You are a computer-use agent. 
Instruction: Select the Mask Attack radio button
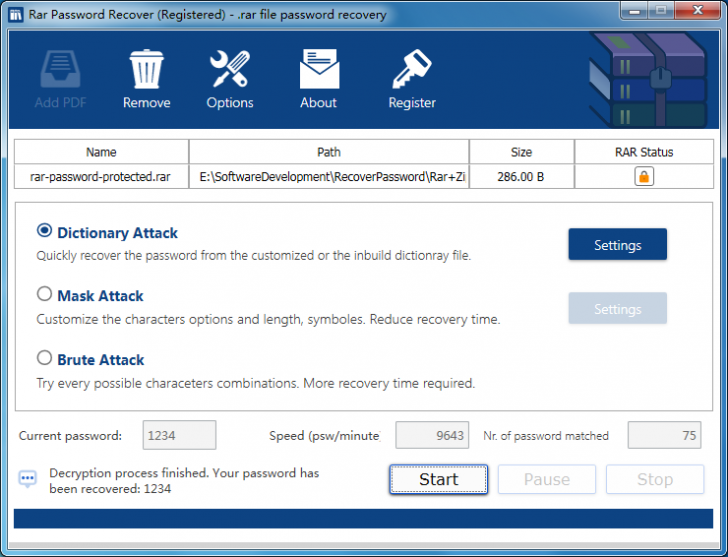pyautogui.click(x=45, y=293)
